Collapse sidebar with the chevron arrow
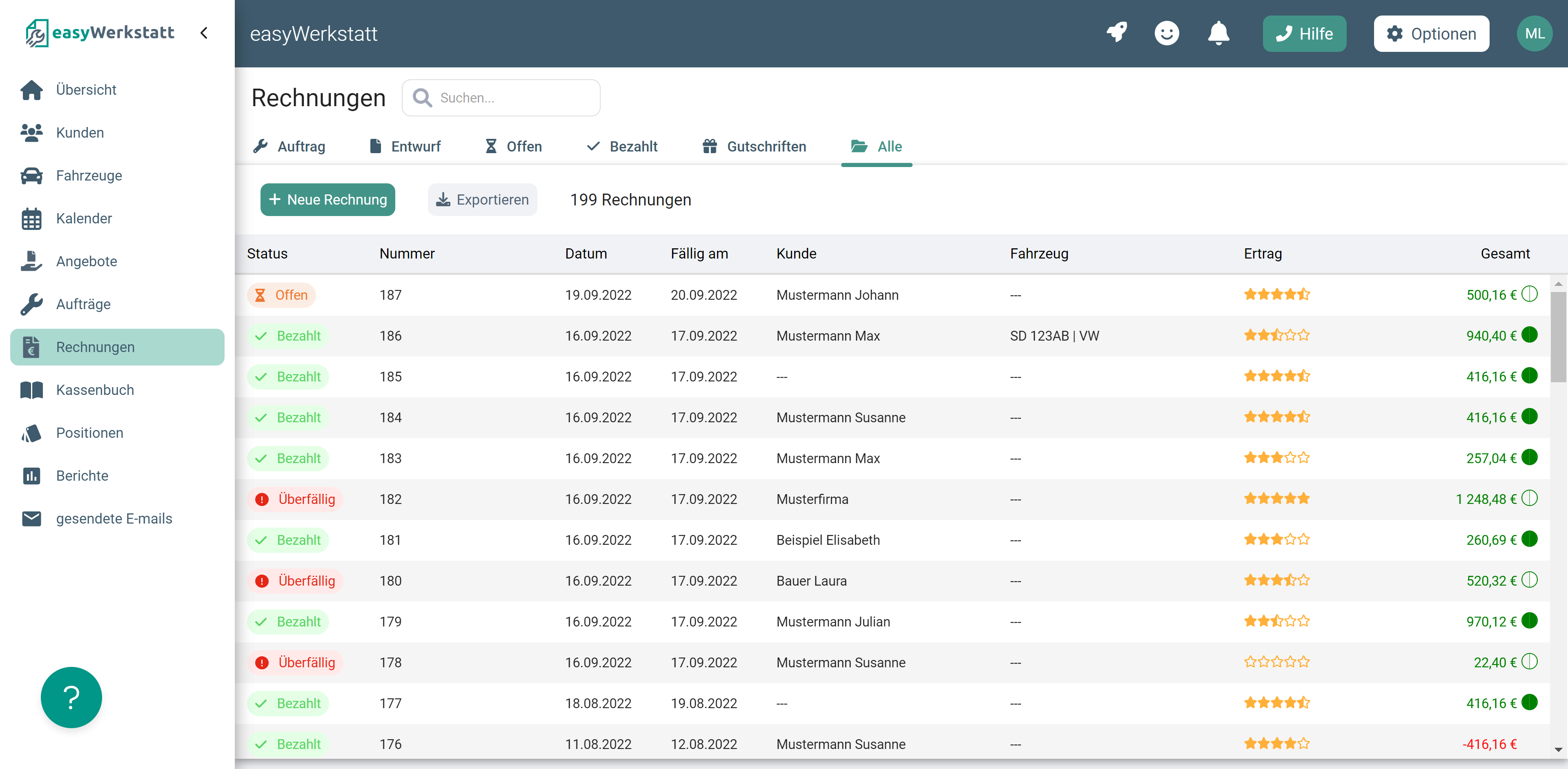This screenshot has width=1568, height=769. (205, 33)
